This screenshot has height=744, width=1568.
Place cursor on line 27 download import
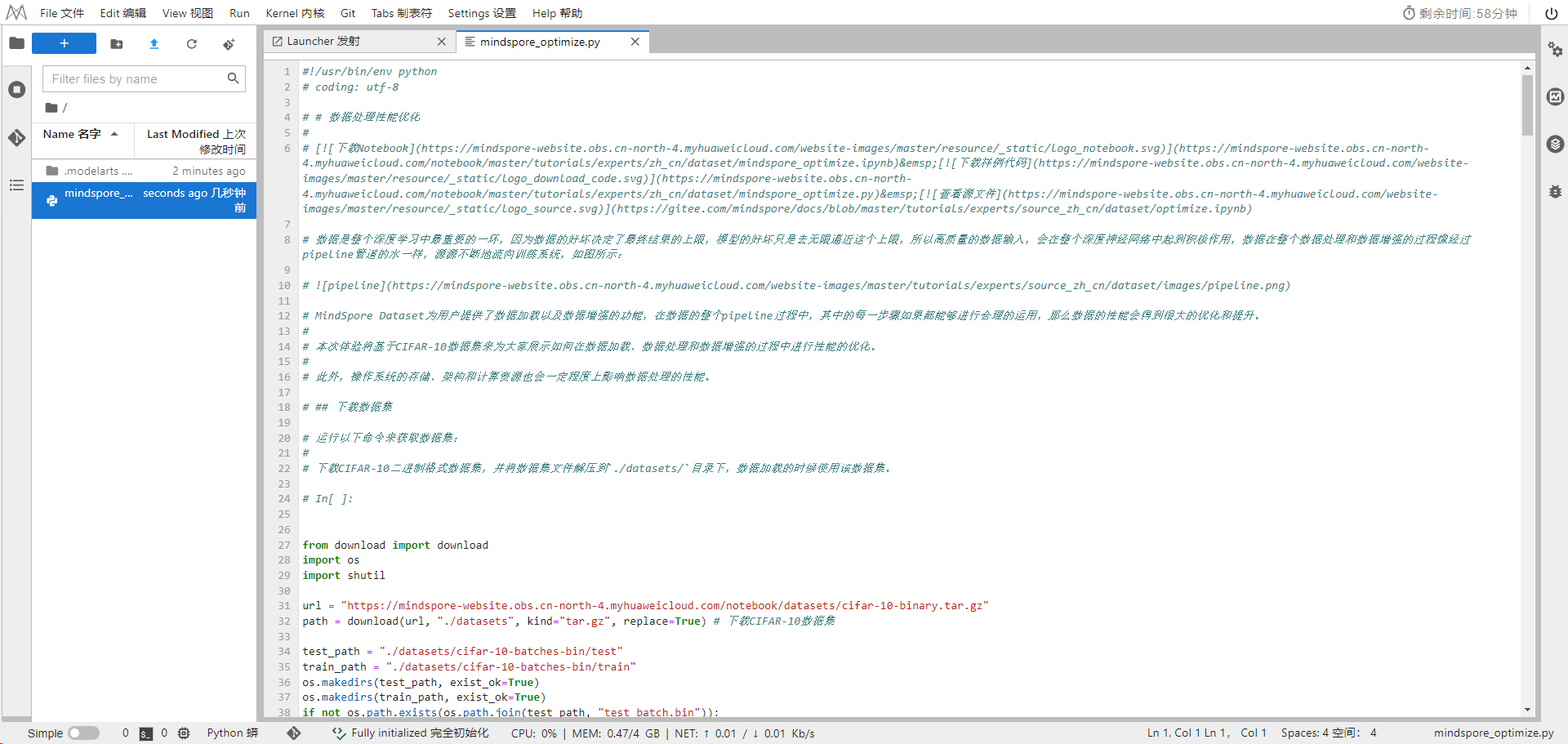click(x=395, y=546)
